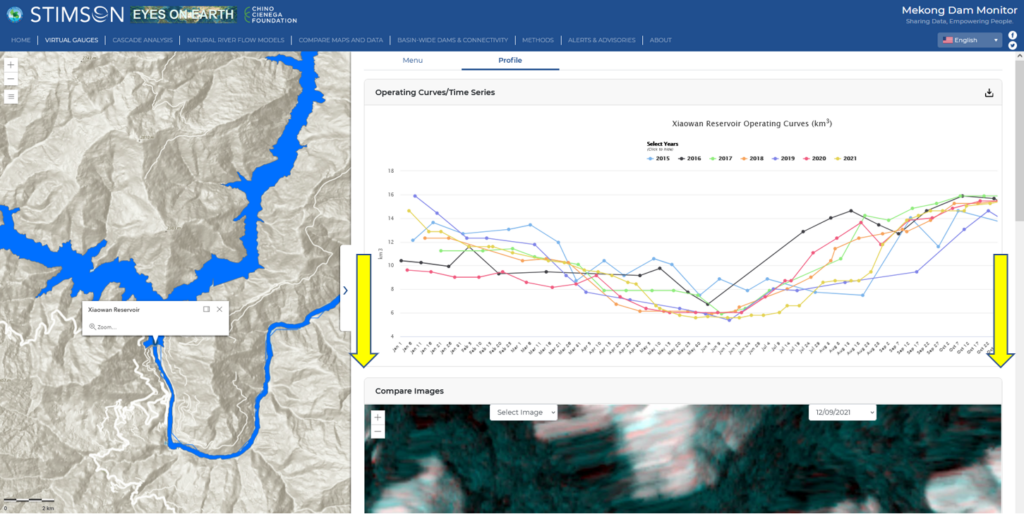Viewport: 1024px width, 519px height.
Task: Click the Zoom link in reservoir popup
Action: (x=104, y=326)
